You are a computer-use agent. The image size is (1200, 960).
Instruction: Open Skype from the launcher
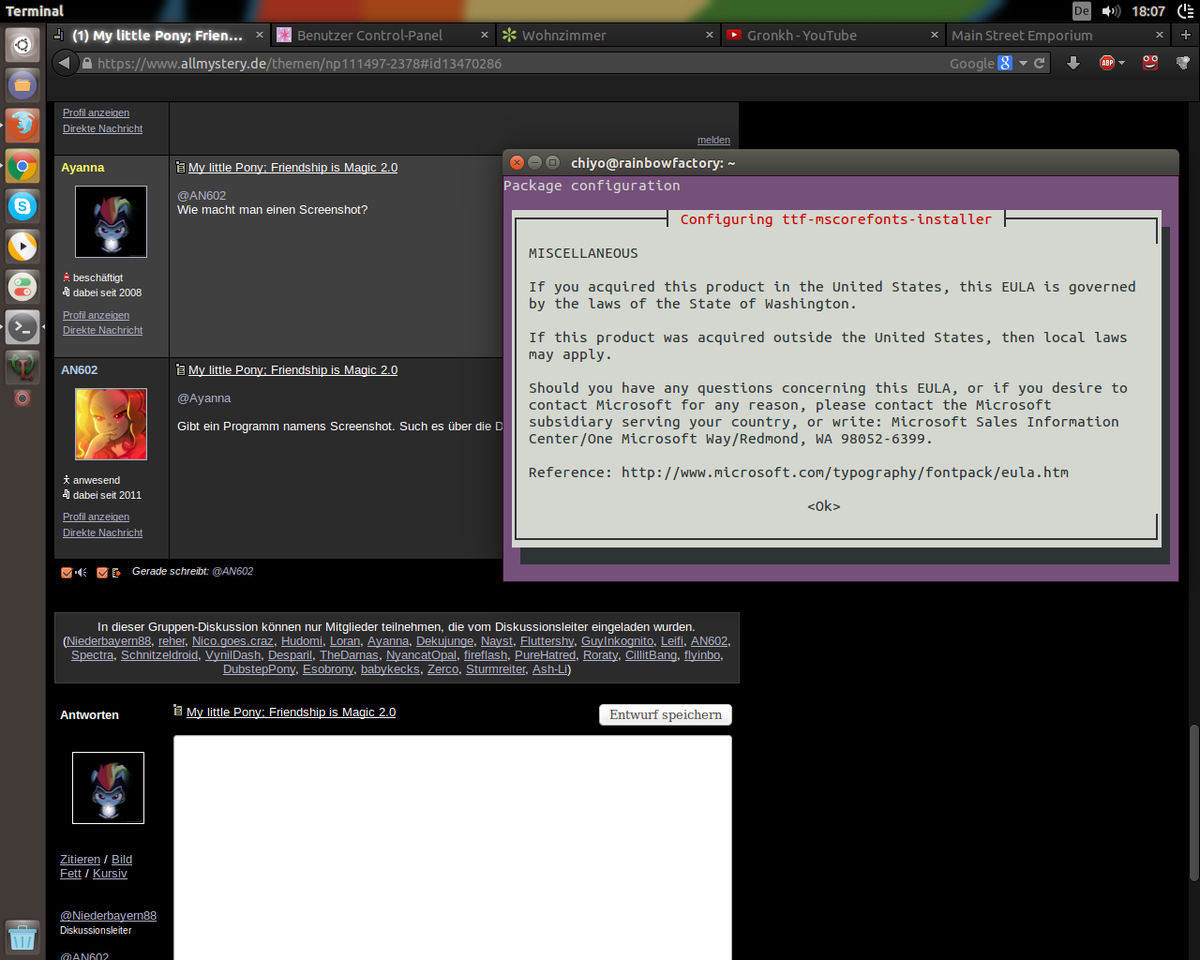point(23,206)
